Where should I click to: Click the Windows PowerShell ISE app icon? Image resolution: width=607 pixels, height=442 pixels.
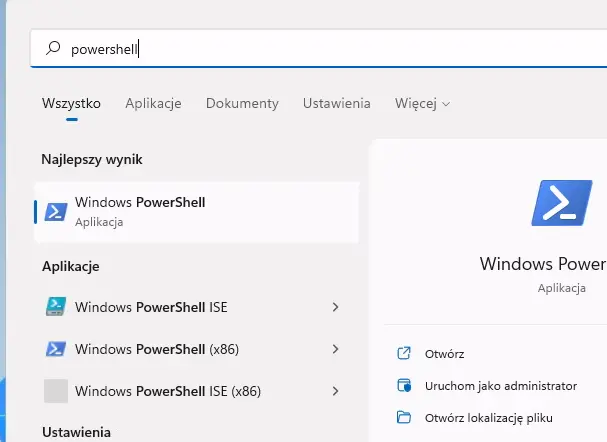point(56,307)
